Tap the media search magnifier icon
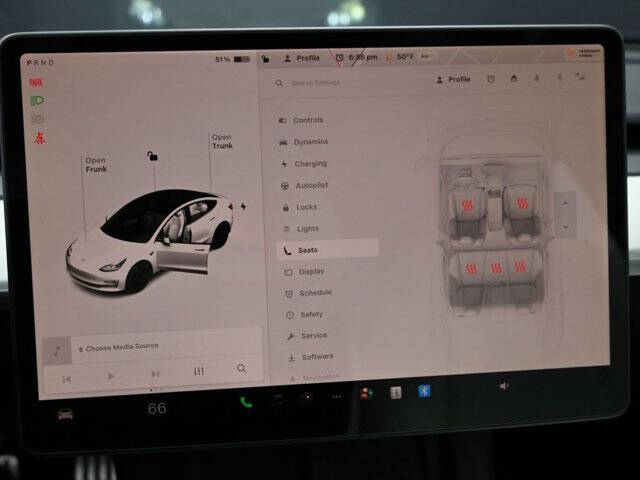Image resolution: width=640 pixels, height=480 pixels. tap(242, 368)
